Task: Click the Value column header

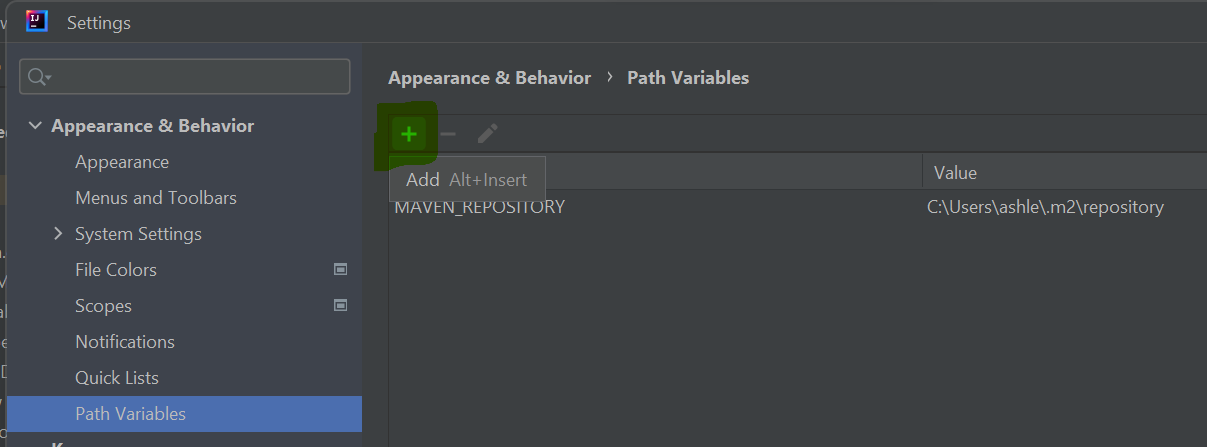Action: (x=1065, y=173)
